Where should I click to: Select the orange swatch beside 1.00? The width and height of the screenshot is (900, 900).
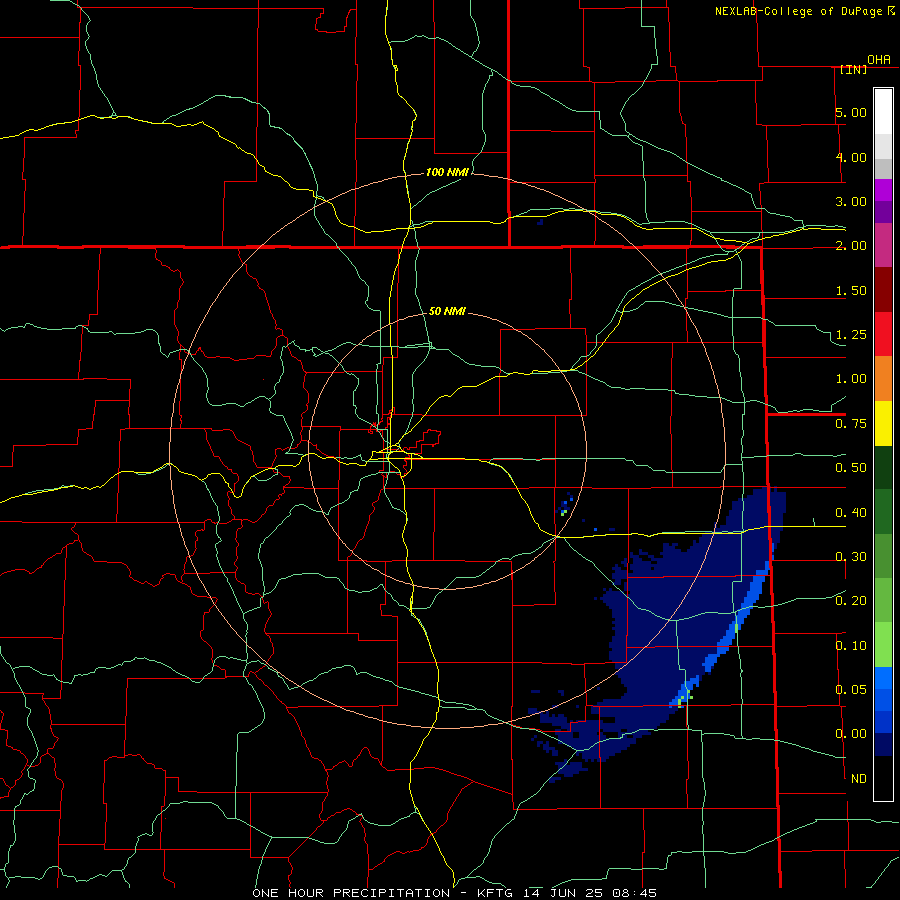[x=883, y=379]
